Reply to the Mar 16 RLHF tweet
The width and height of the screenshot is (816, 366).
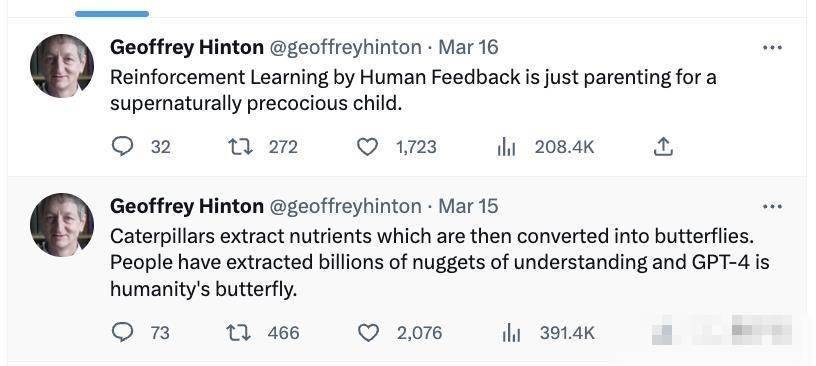tap(122, 147)
